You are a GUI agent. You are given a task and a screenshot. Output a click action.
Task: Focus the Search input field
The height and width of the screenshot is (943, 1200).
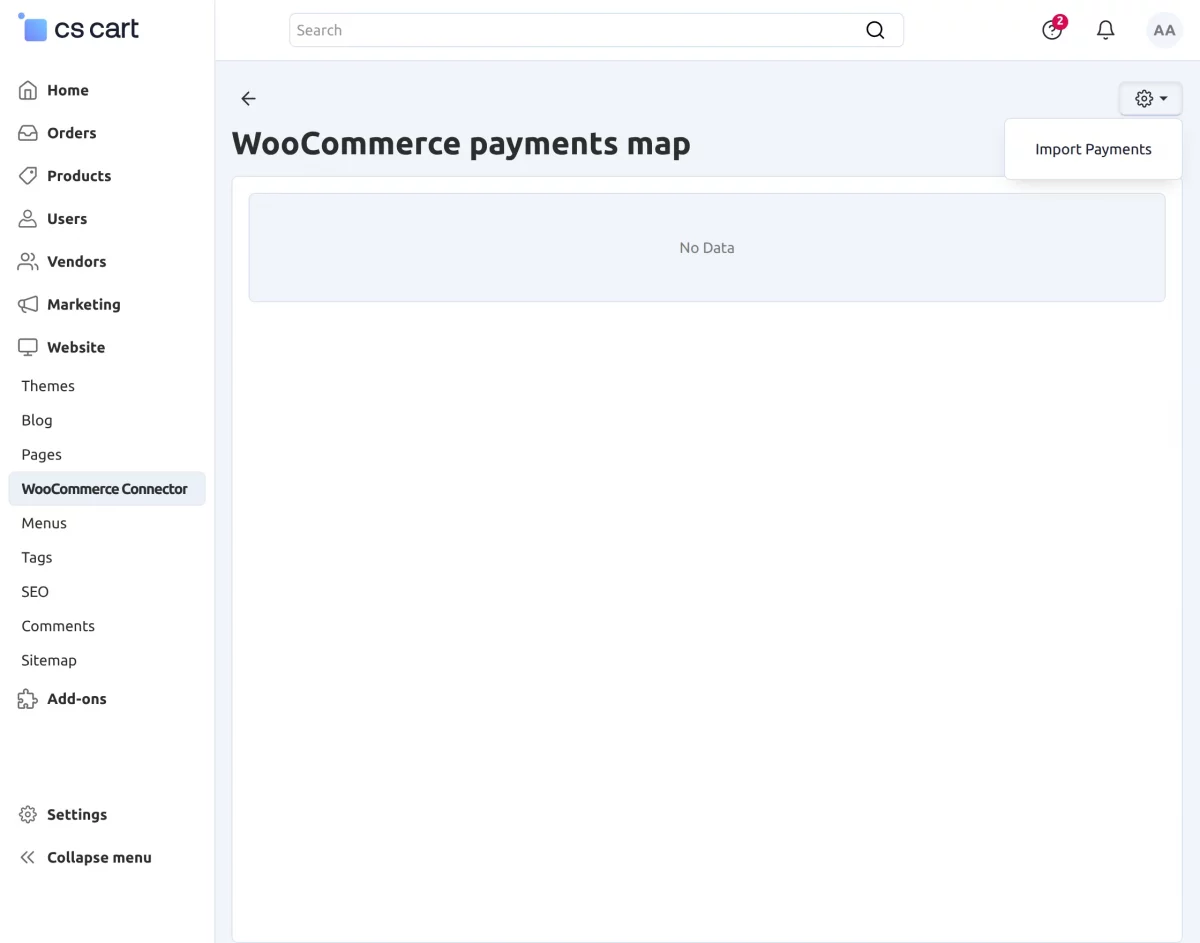click(596, 30)
